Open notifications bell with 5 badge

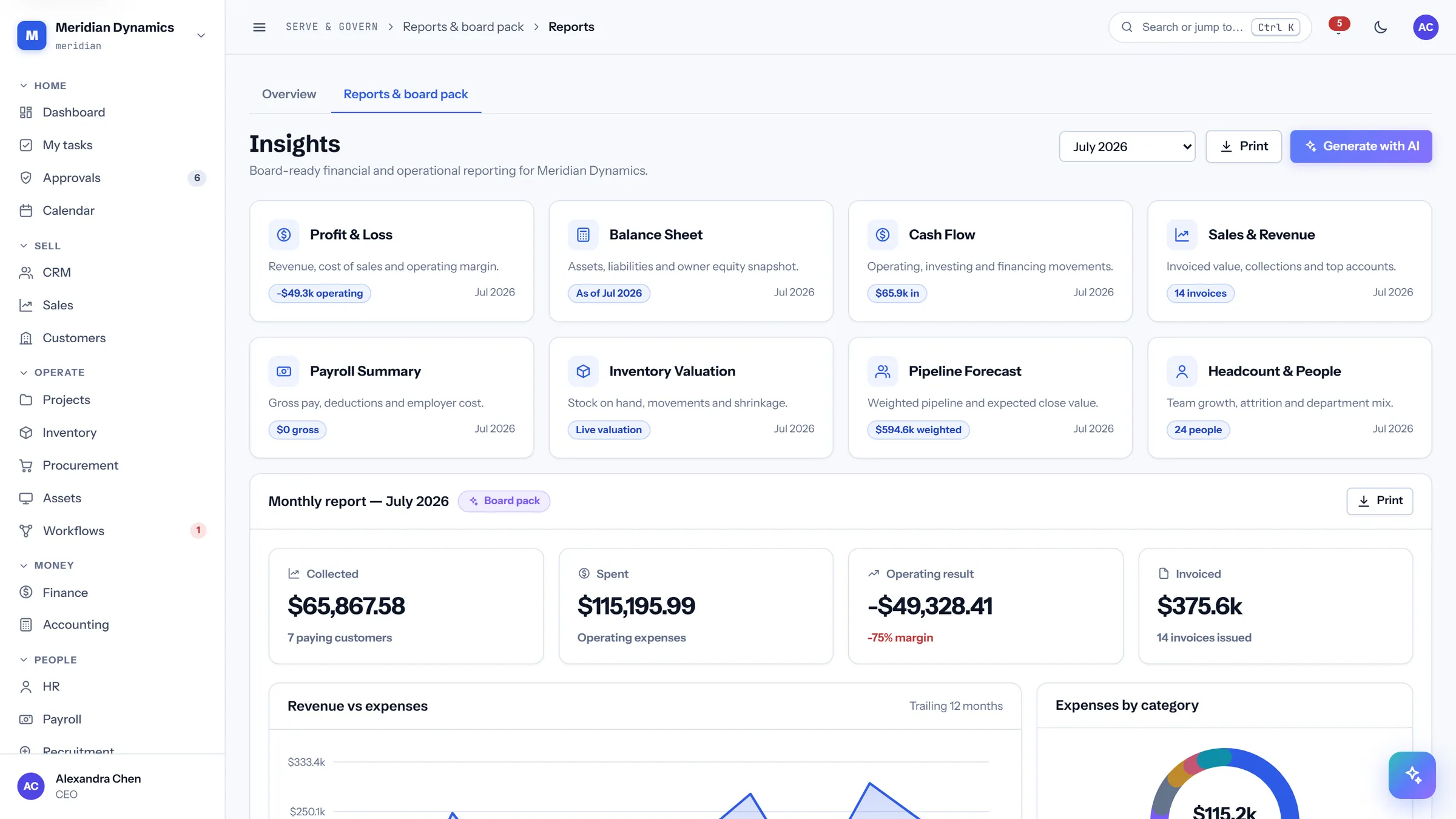(x=1338, y=27)
